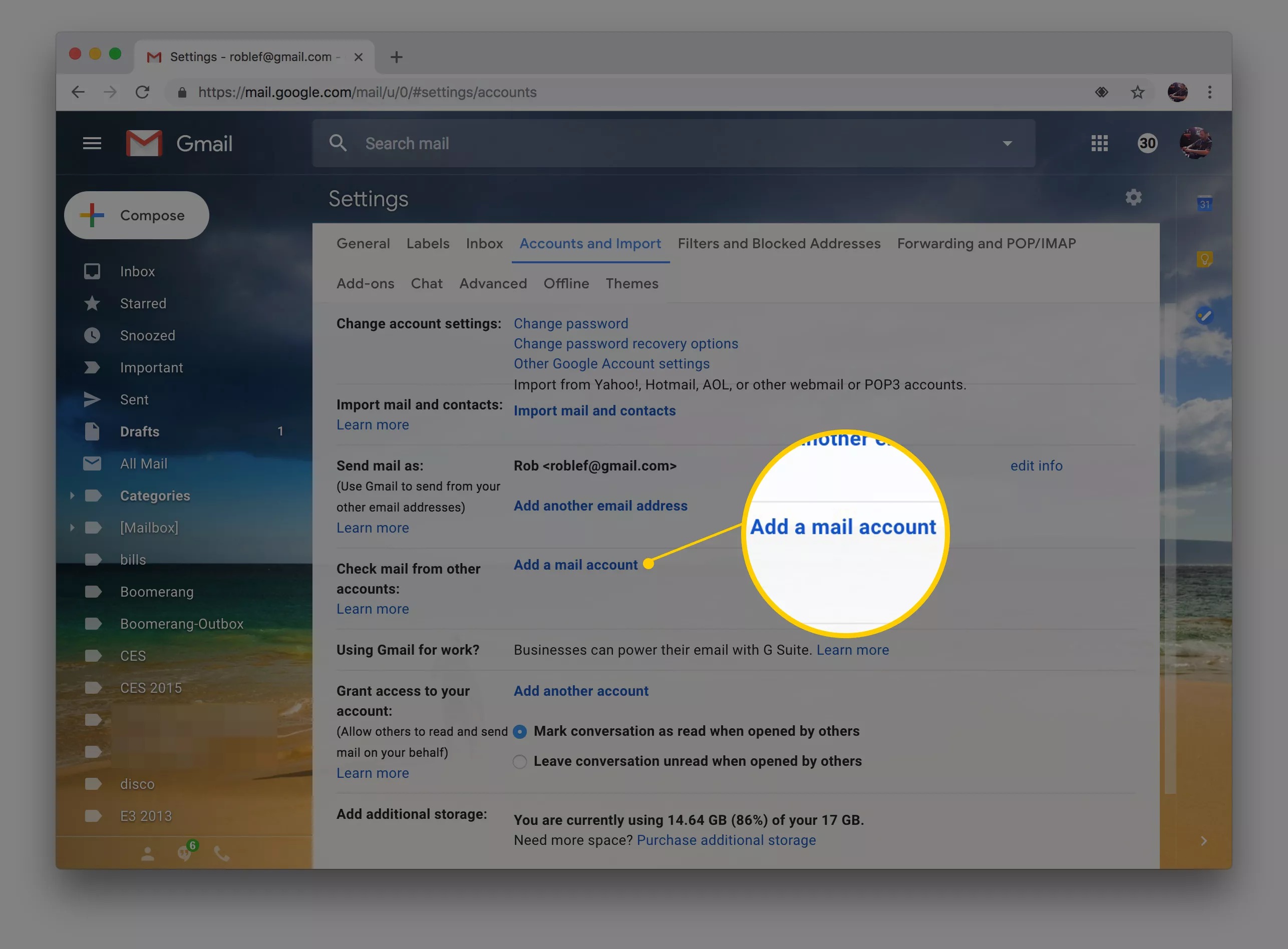Viewport: 1288px width, 949px height.
Task: Open Google Keep side panel icon
Action: pyautogui.click(x=1205, y=259)
